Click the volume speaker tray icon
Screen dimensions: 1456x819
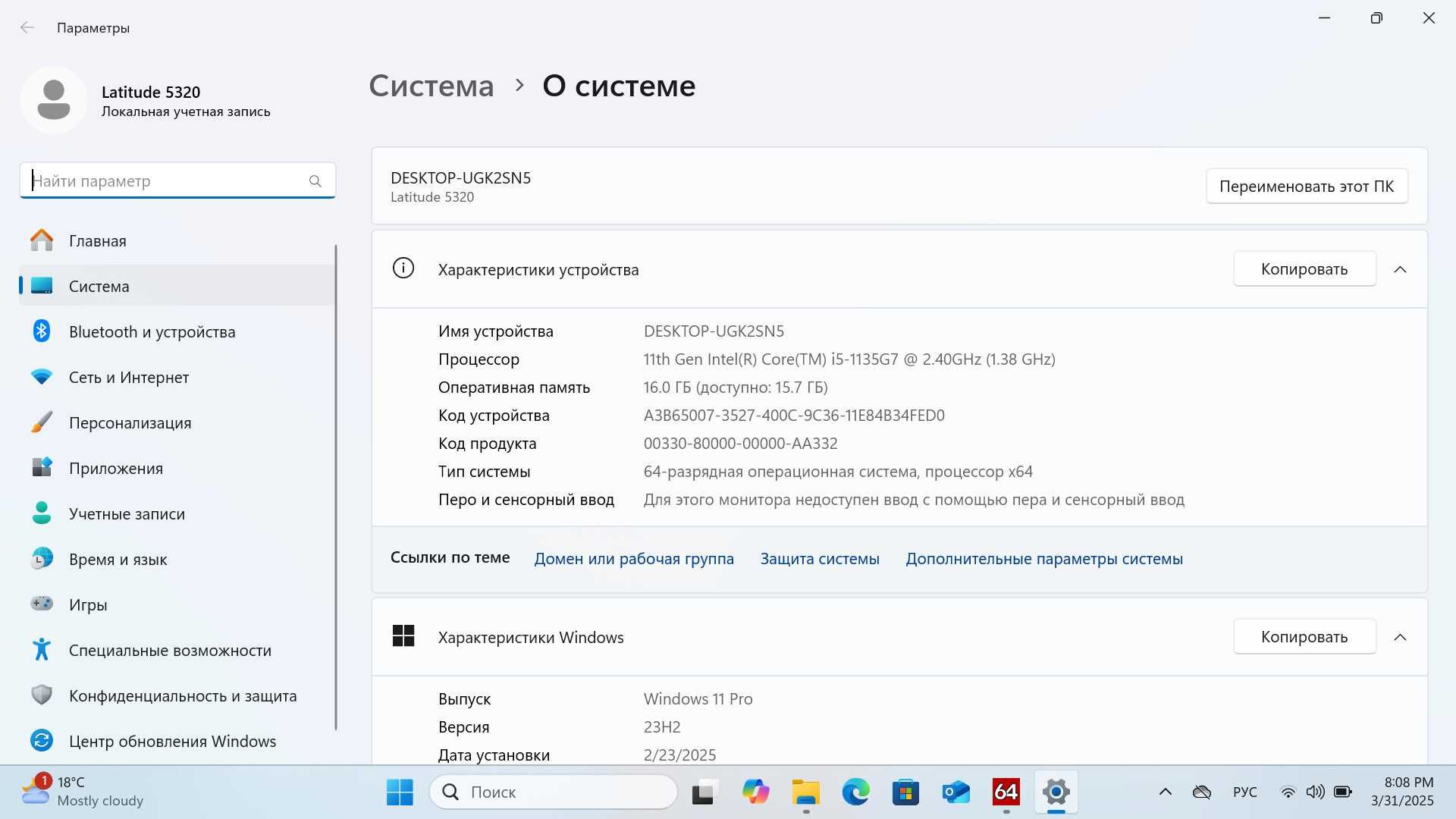tap(1315, 792)
